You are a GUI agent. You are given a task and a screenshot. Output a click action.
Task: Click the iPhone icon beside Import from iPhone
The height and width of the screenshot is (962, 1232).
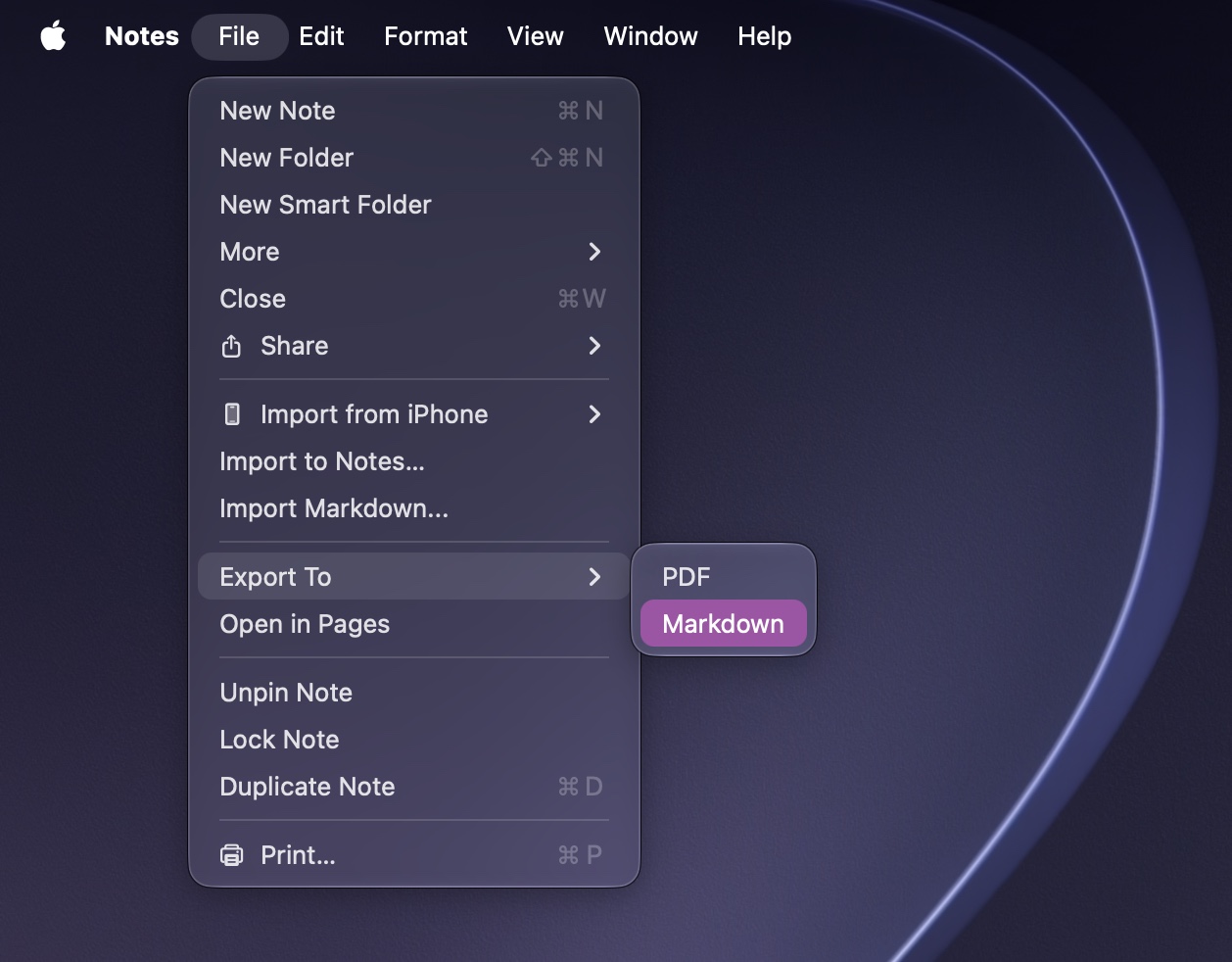232,414
